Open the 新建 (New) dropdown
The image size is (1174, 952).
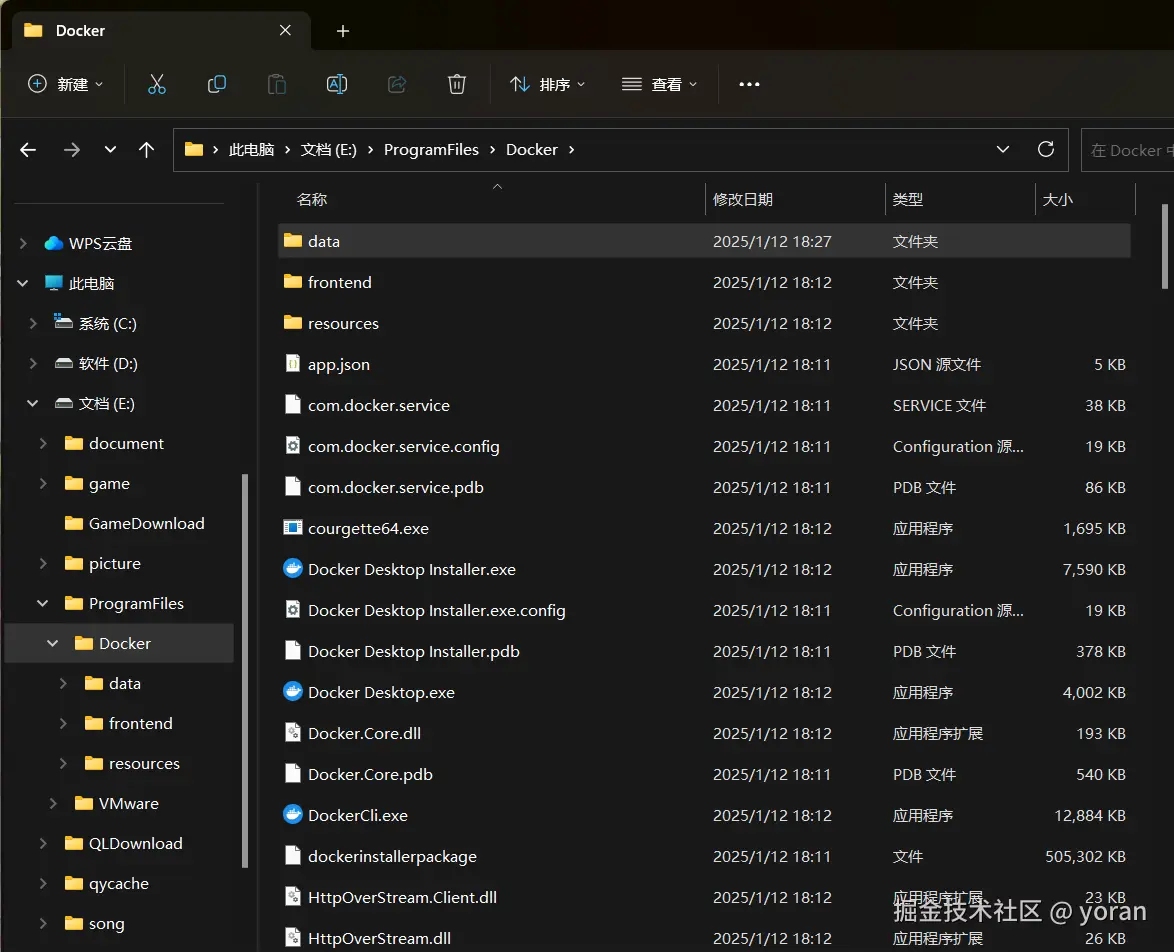pyautogui.click(x=66, y=85)
